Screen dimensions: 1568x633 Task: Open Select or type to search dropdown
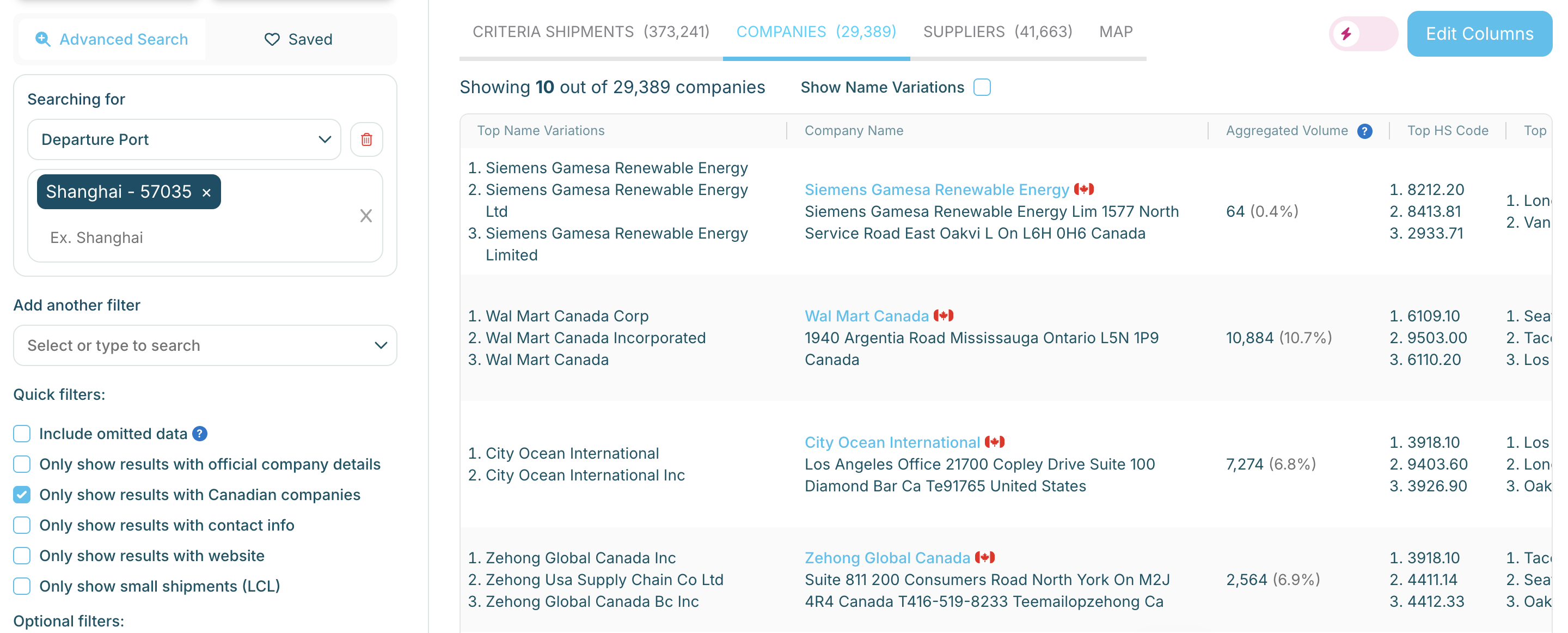205,345
